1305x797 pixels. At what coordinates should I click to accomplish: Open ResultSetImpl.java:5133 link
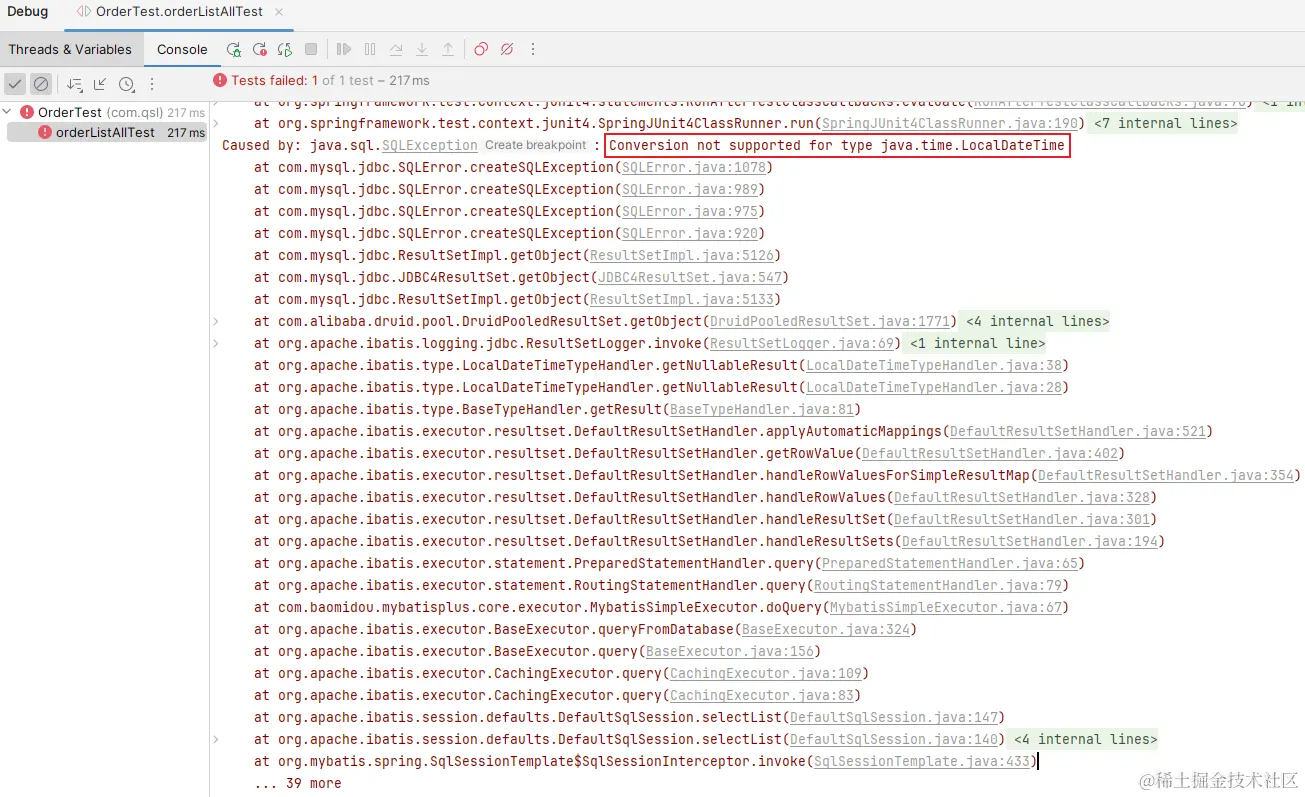681,299
